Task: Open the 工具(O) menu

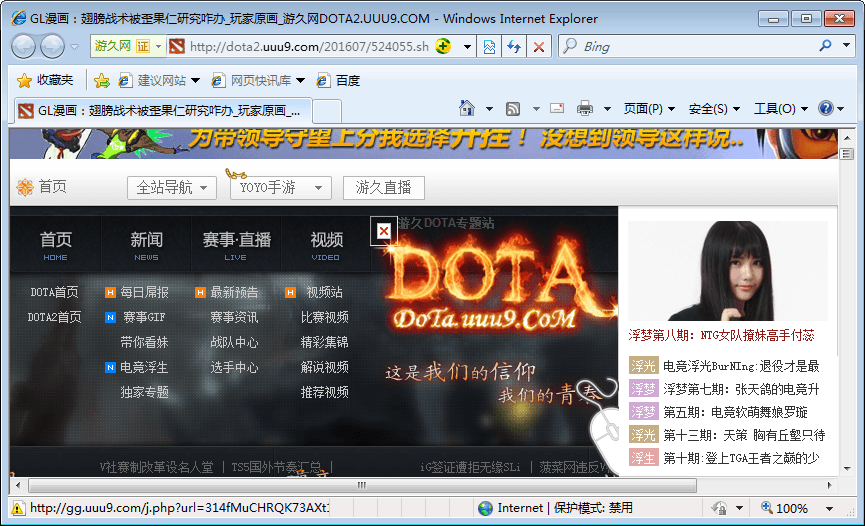Action: [x=781, y=109]
